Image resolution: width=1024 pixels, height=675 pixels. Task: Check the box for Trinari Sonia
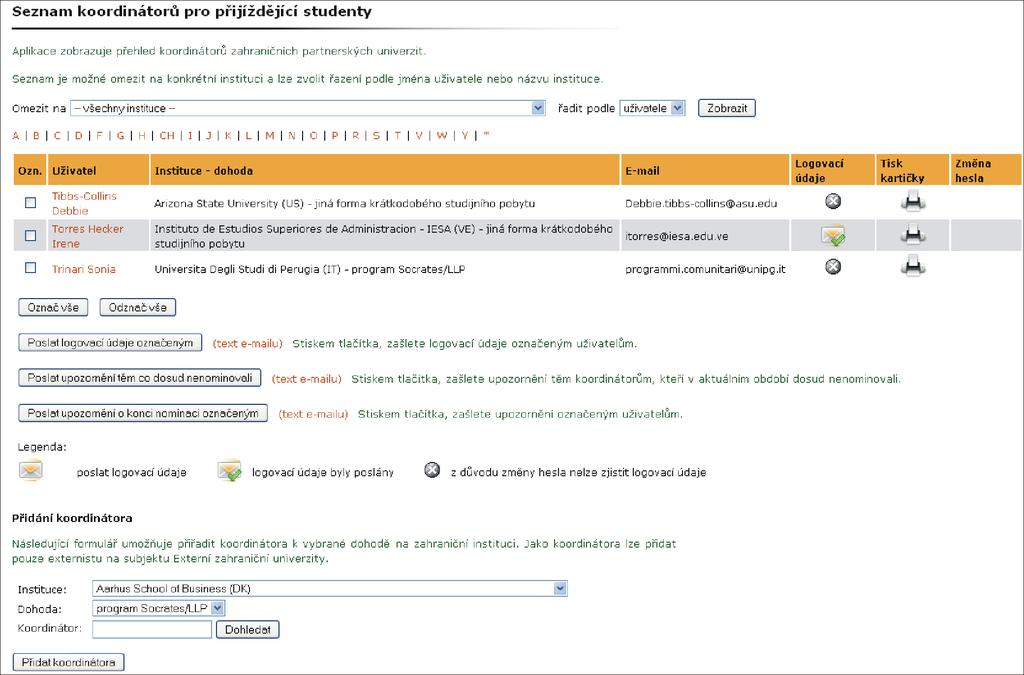[30, 268]
